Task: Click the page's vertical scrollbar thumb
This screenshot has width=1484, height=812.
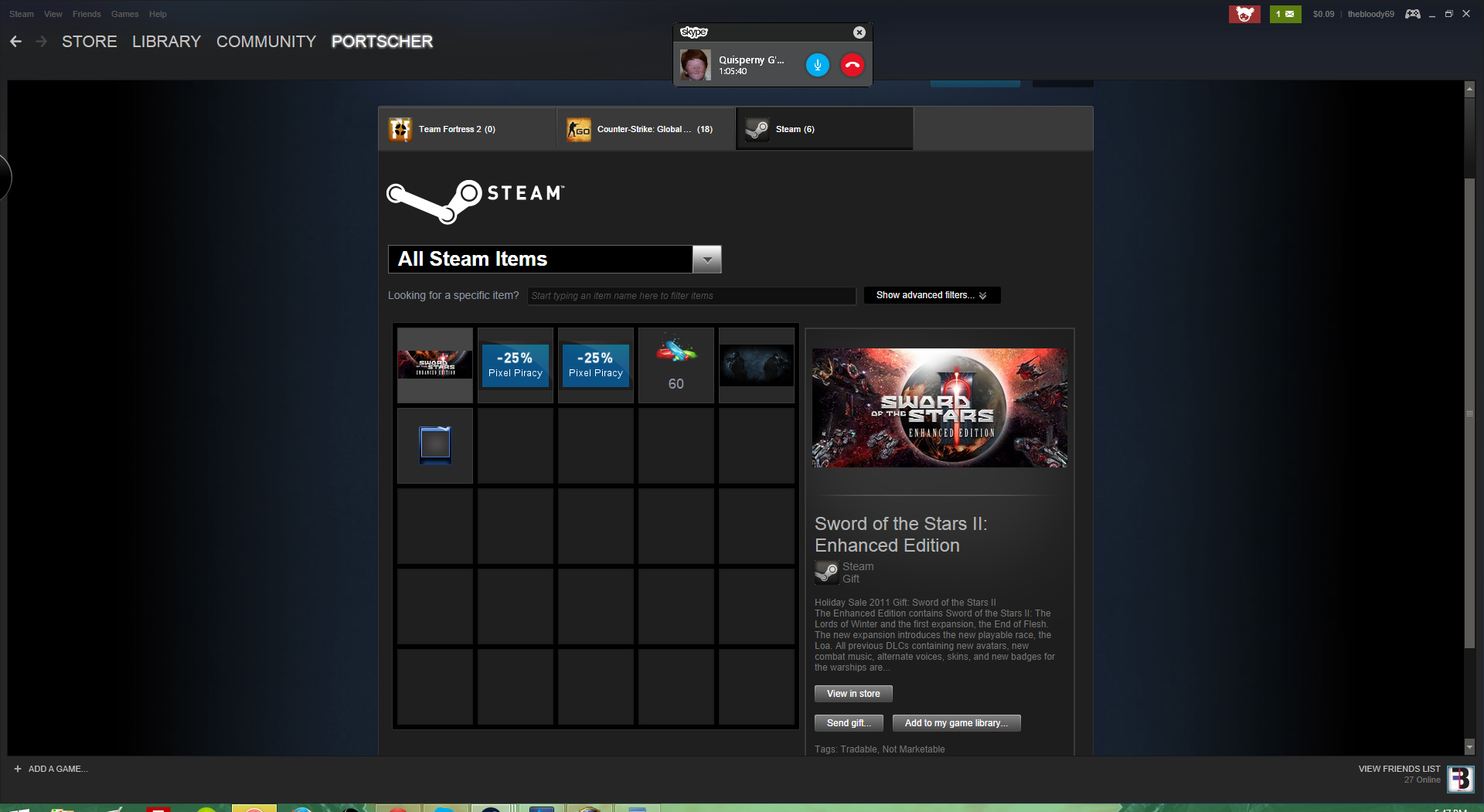Action: (x=1469, y=413)
